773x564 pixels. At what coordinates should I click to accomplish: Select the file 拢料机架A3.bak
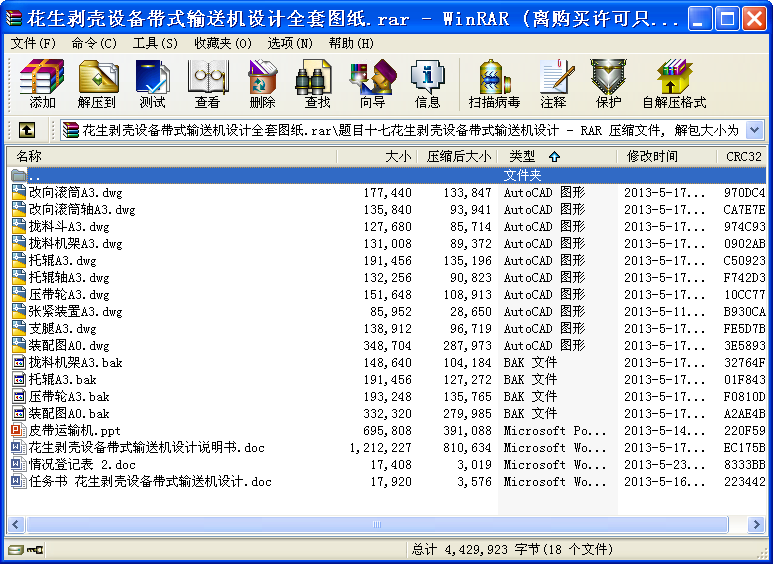(75, 362)
